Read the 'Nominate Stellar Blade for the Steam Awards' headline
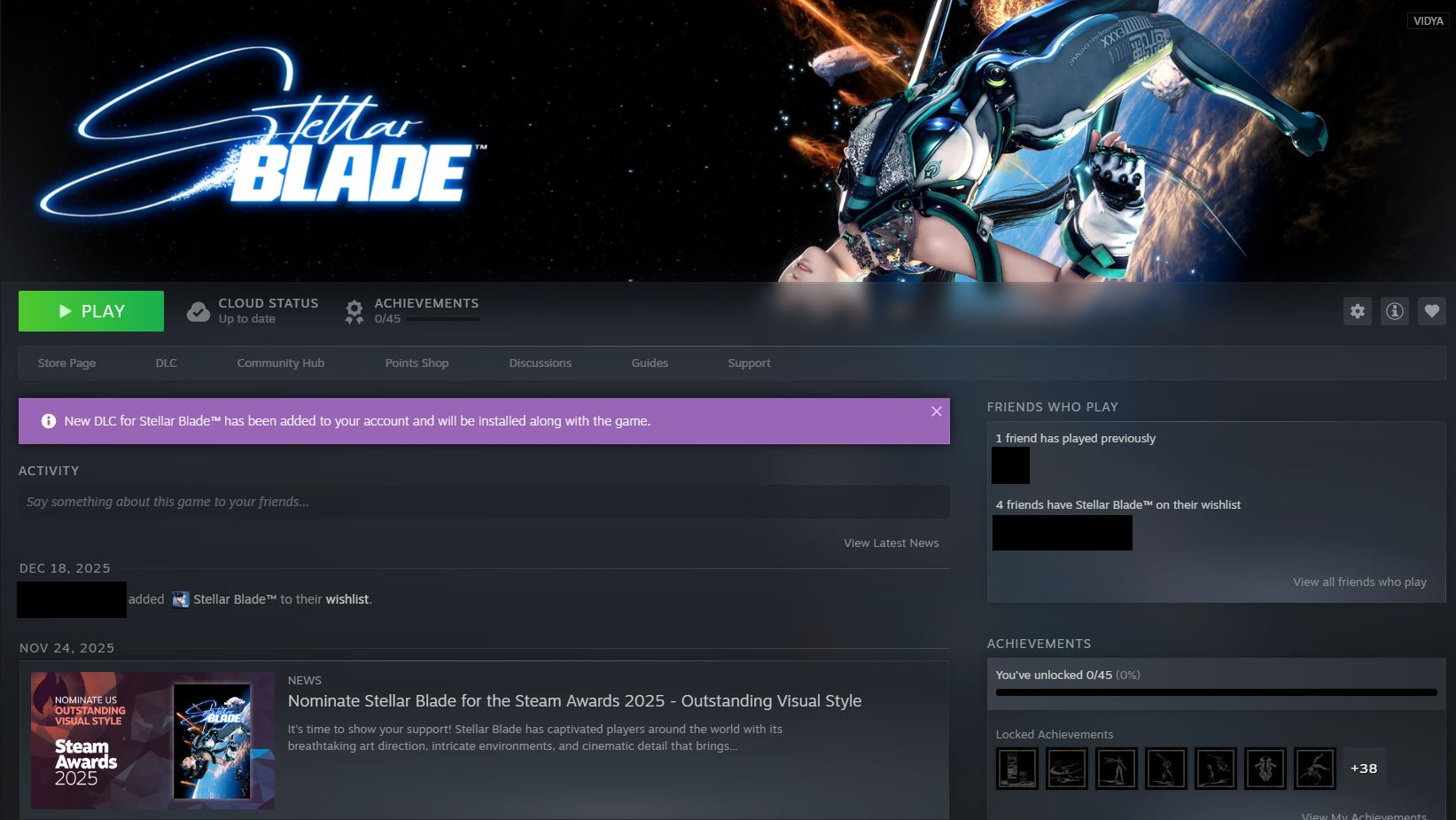Image resolution: width=1456 pixels, height=820 pixels. click(574, 701)
